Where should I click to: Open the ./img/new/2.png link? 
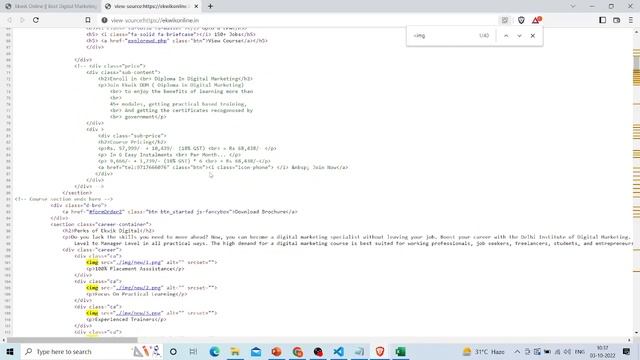138,288
